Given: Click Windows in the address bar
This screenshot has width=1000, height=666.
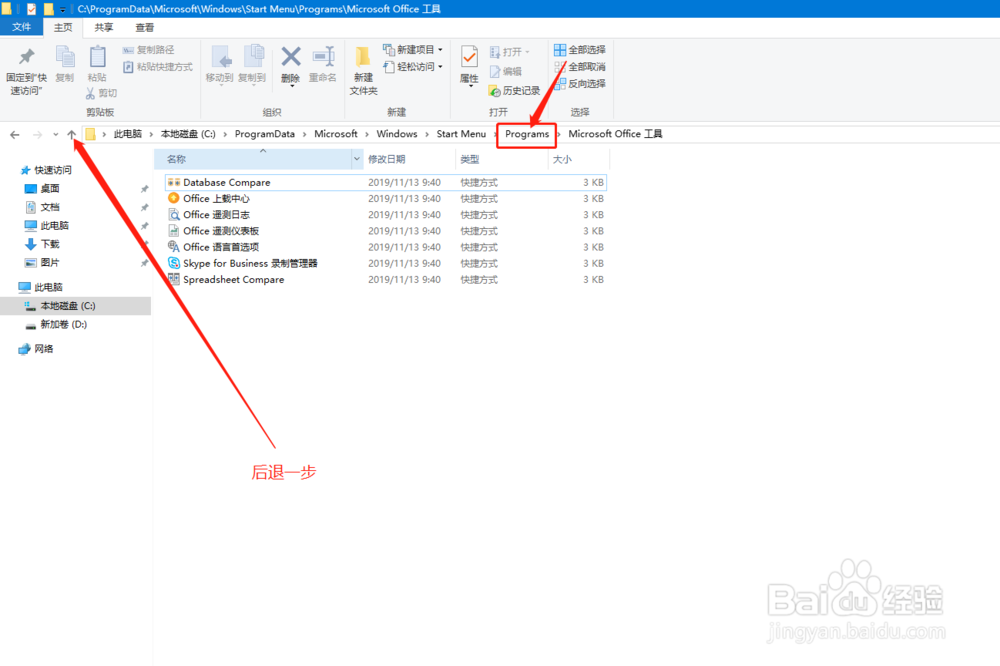Looking at the screenshot, I should point(397,134).
